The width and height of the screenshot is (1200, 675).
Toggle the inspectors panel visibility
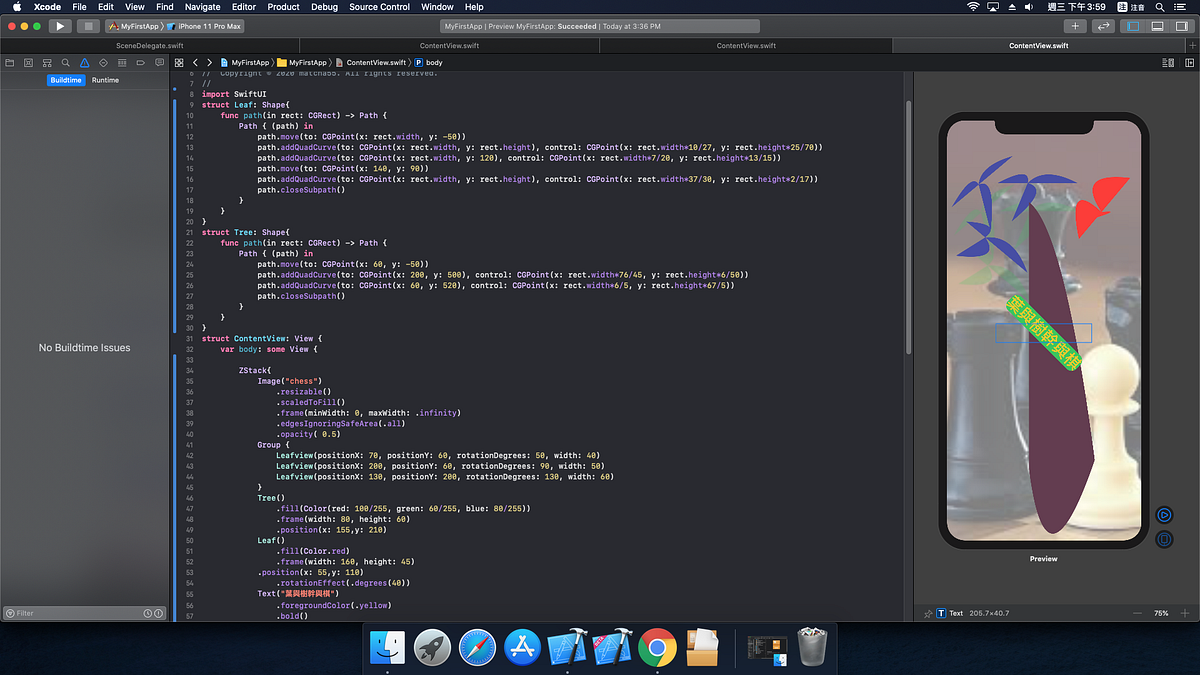[x=1181, y=26]
